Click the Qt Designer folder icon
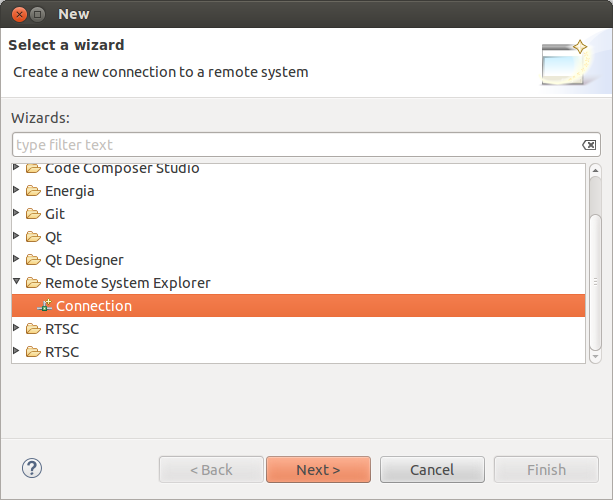 click(33, 260)
